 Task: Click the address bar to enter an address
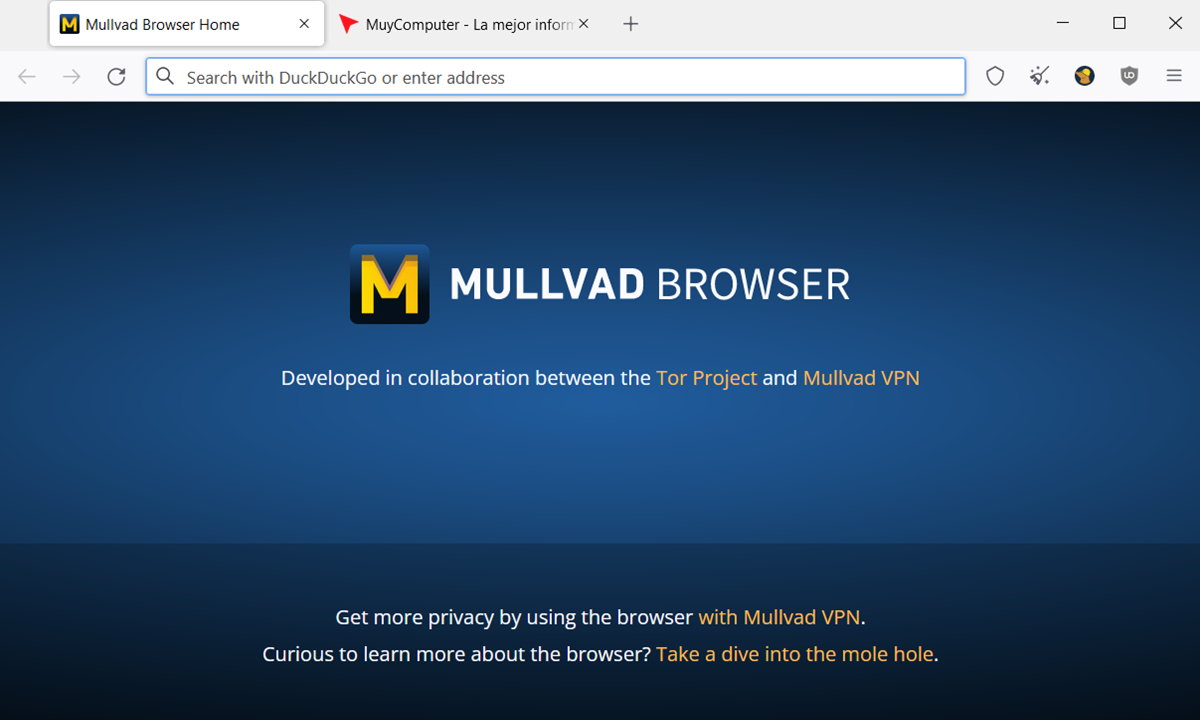[550, 76]
